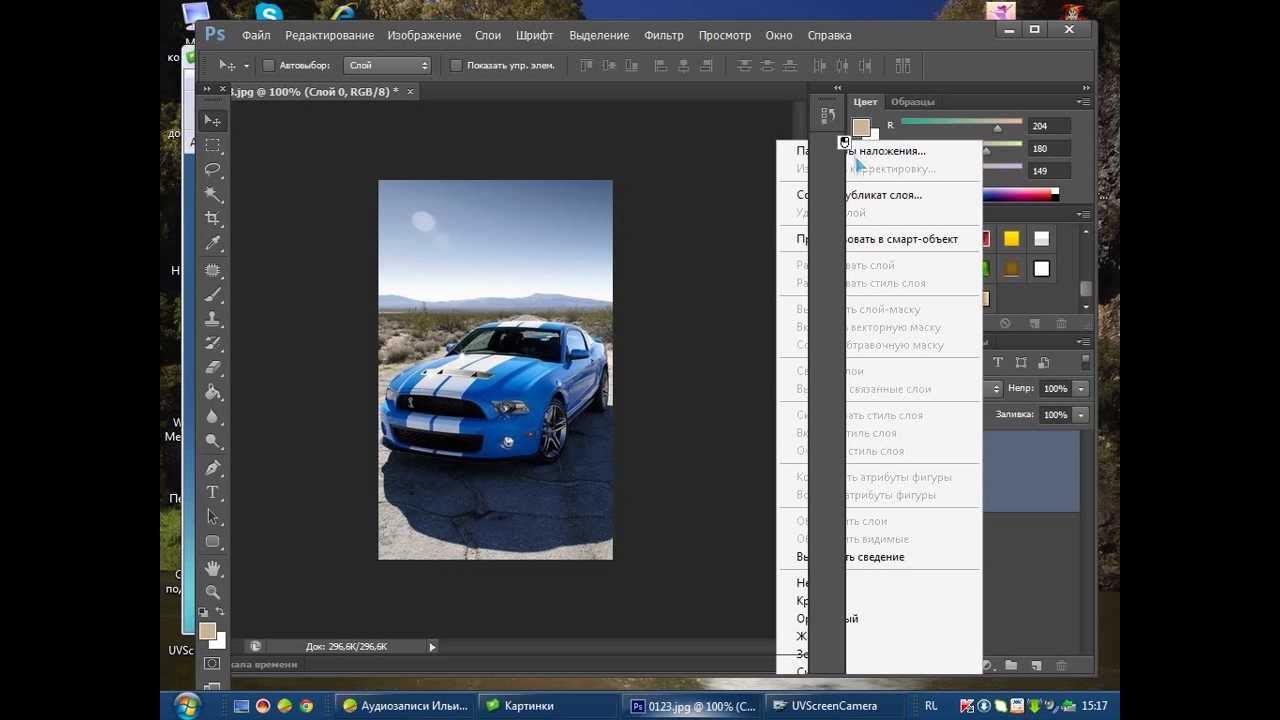Select the Lasso tool
The height and width of the screenshot is (720, 1280).
pyautogui.click(x=212, y=170)
